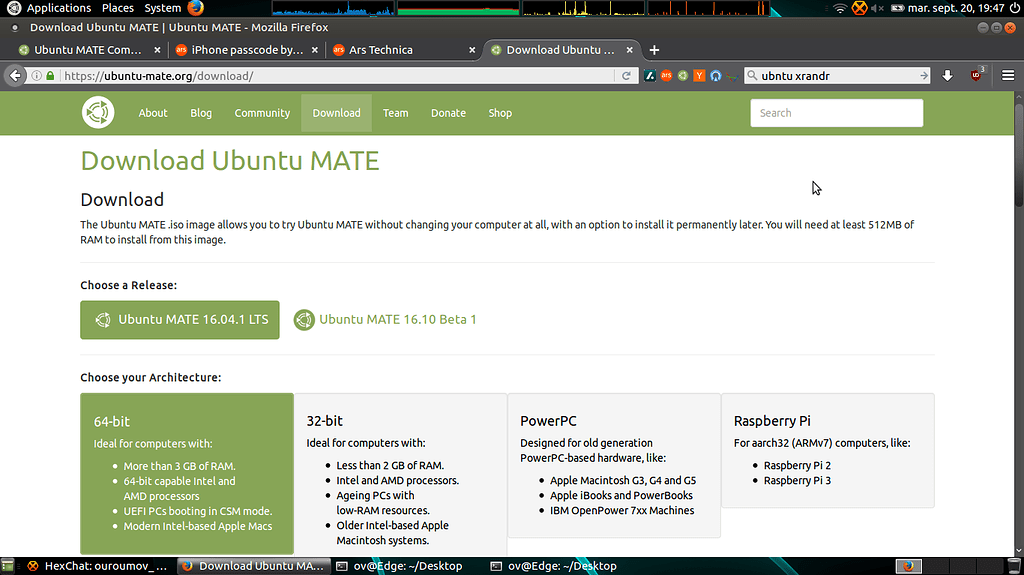Select the Ubuntu MATE 16.04.1 LTS release
The height and width of the screenshot is (575, 1024).
180,320
